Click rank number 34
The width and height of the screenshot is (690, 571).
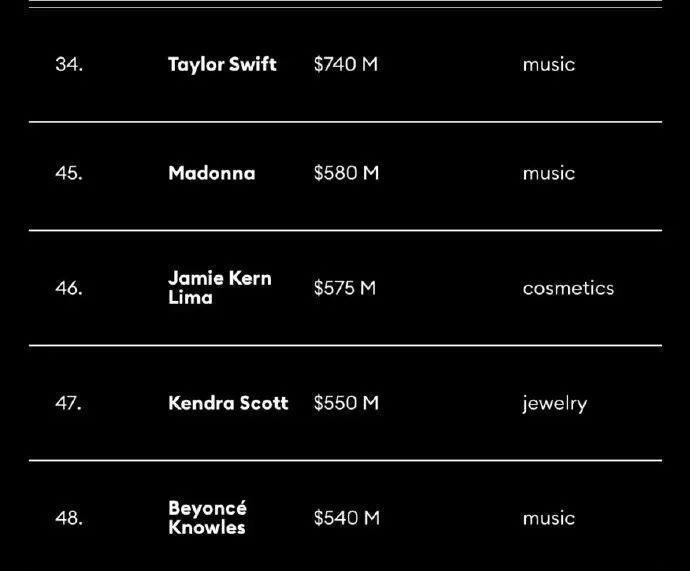click(x=69, y=64)
